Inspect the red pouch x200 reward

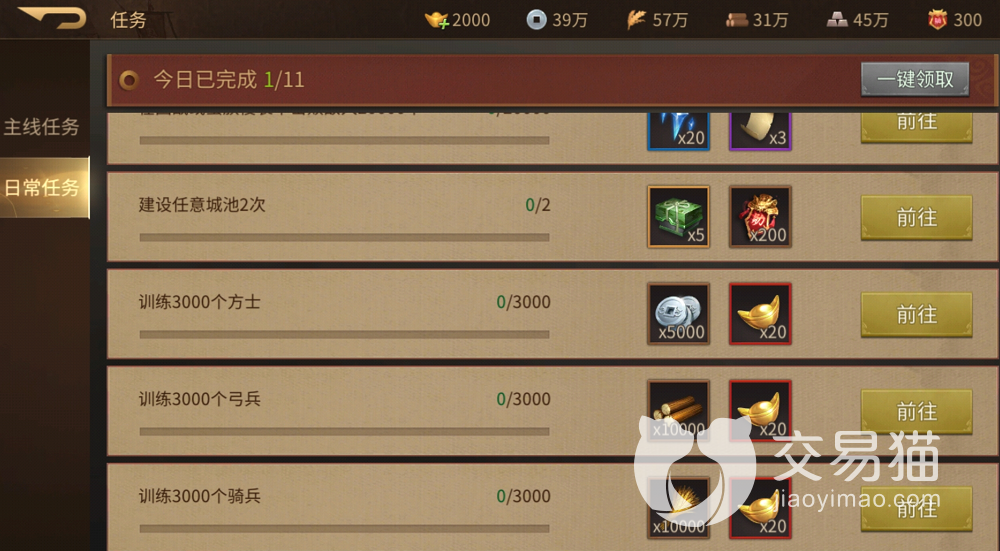(760, 217)
